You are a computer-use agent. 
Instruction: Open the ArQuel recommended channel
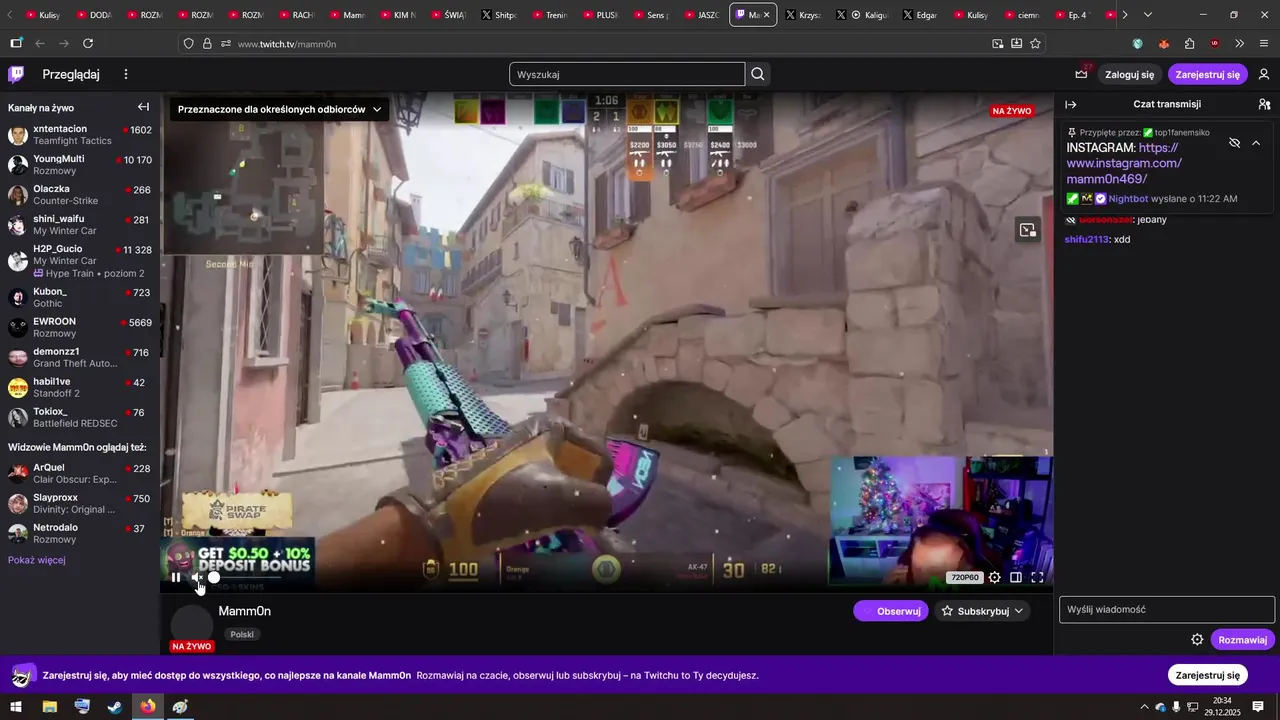pyautogui.click(x=80, y=474)
